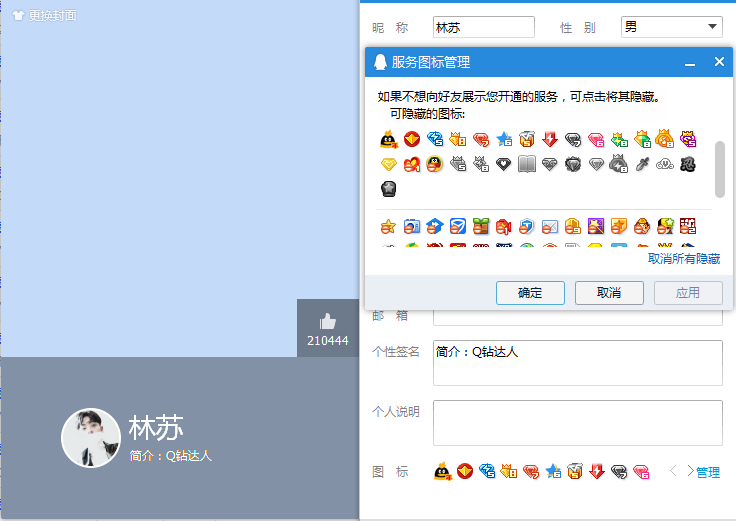Hide the red lightning arrow icon in dialog
The height and width of the screenshot is (521, 736).
click(550, 139)
